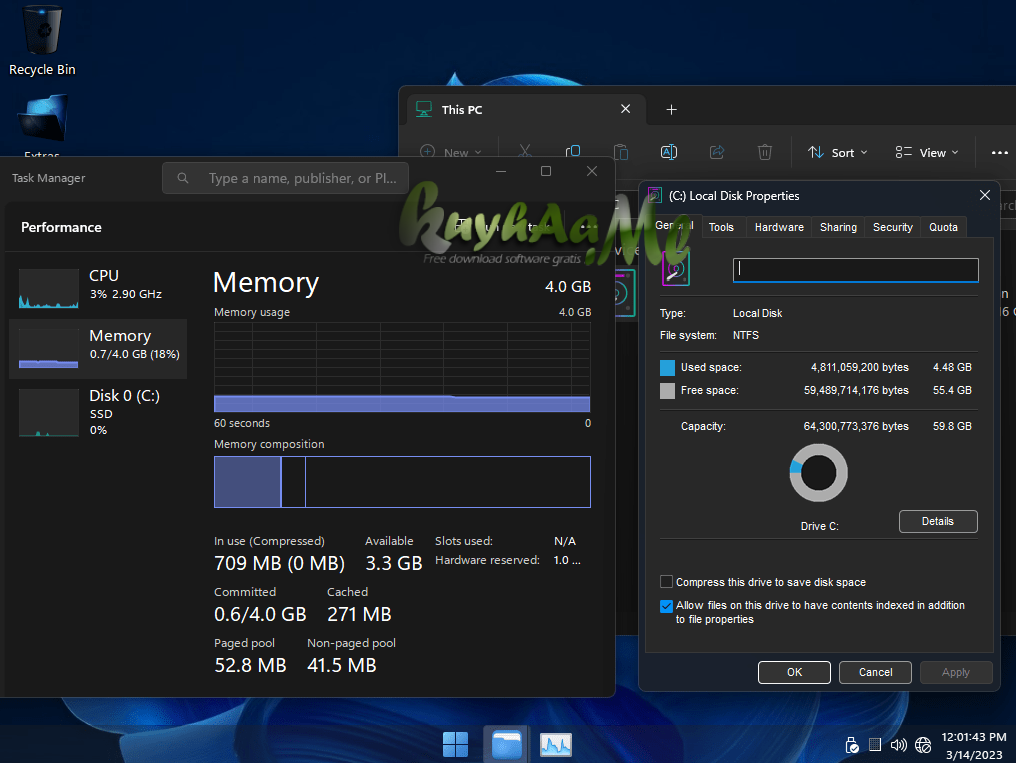Add a new tab in File Explorer
1016x763 pixels.
(x=671, y=109)
